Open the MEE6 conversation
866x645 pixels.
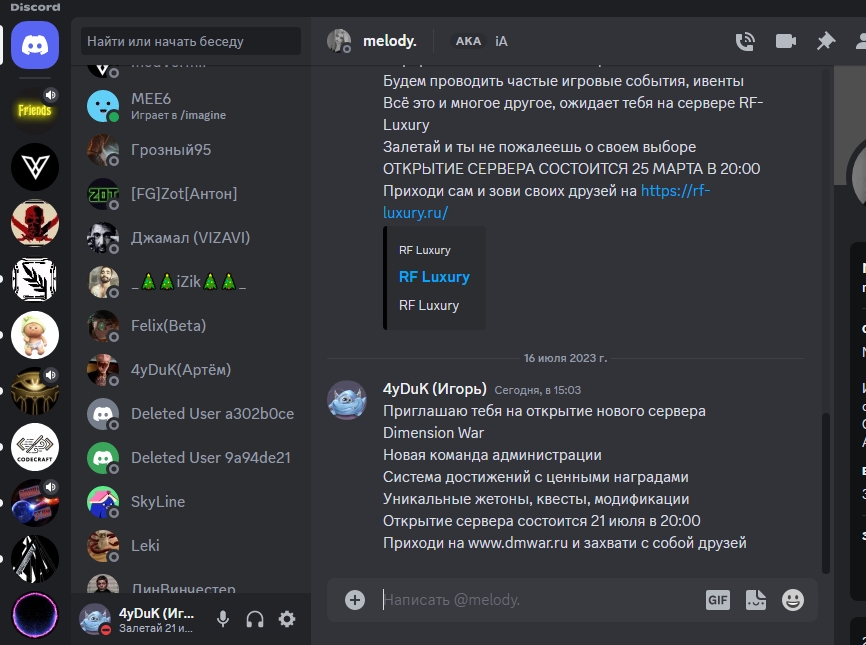(191, 105)
